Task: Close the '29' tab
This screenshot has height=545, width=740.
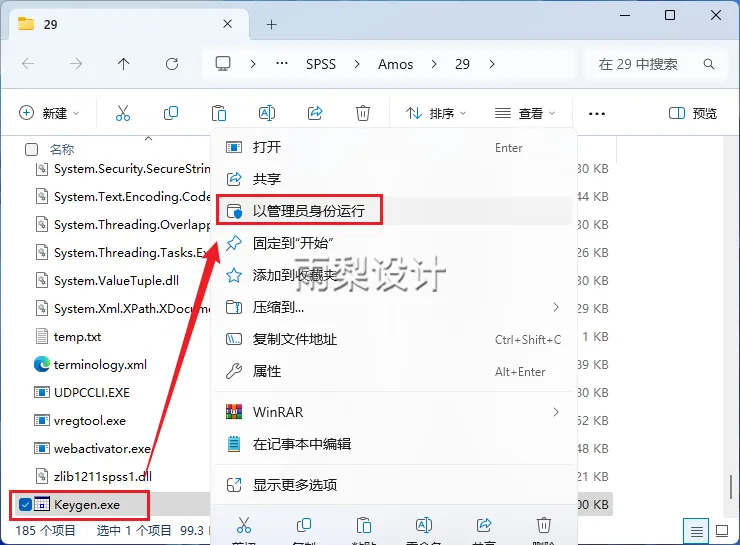Action: coord(227,24)
